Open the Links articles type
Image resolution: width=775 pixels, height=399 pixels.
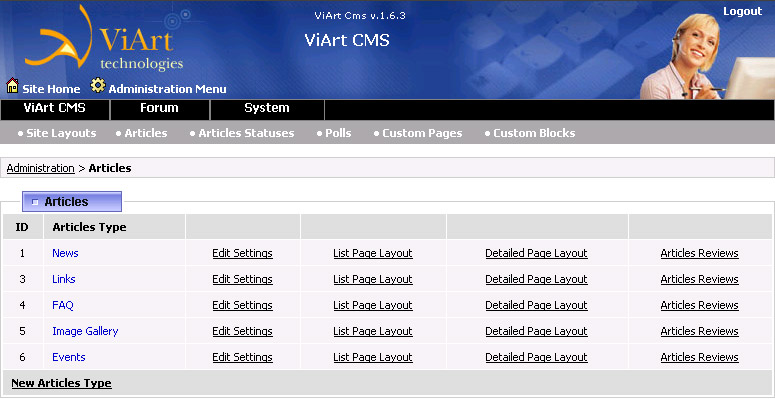coord(64,279)
